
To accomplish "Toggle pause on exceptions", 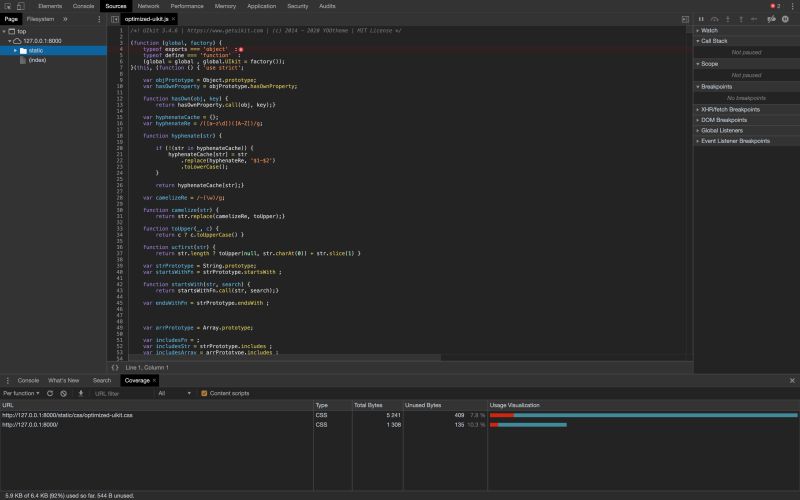I will [785, 19].
